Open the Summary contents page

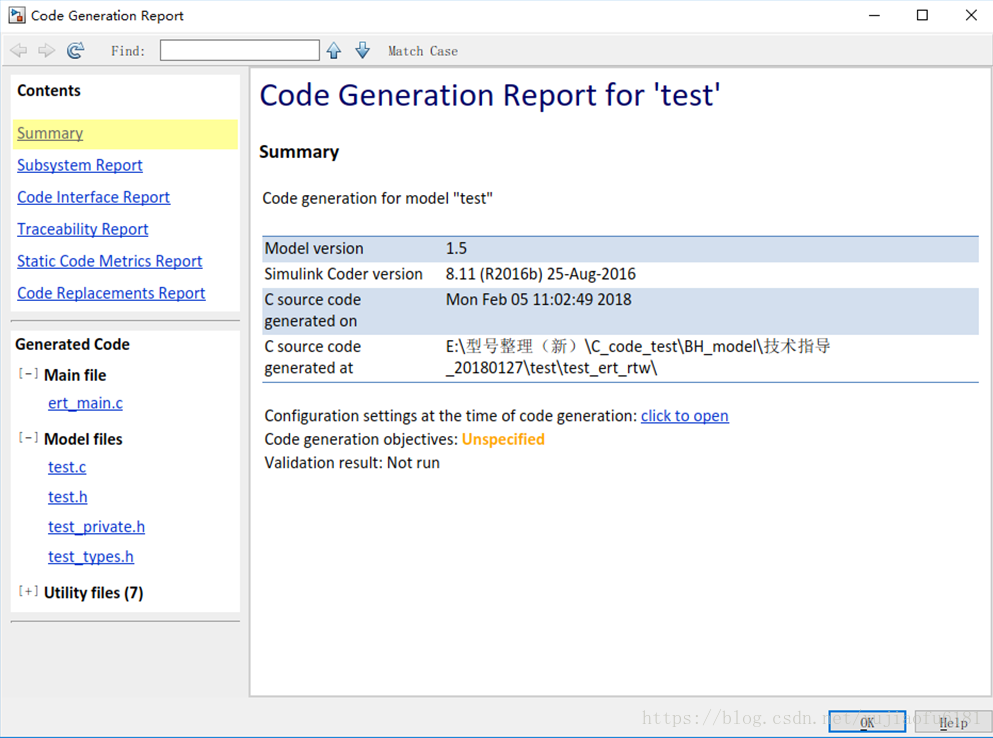pyautogui.click(x=50, y=134)
